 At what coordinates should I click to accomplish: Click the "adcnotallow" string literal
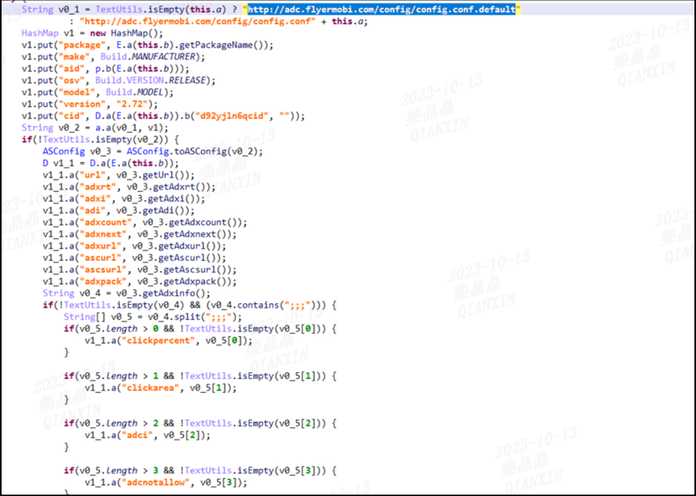pyautogui.click(x=156, y=483)
